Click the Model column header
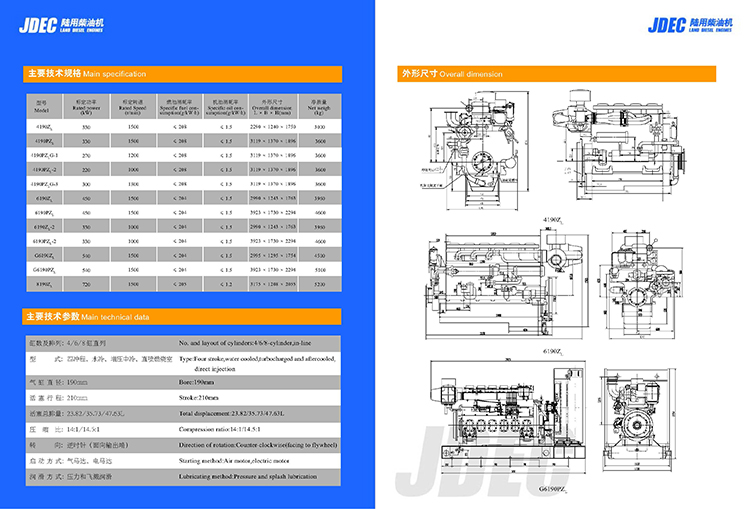The image size is (750, 509). click(42, 106)
